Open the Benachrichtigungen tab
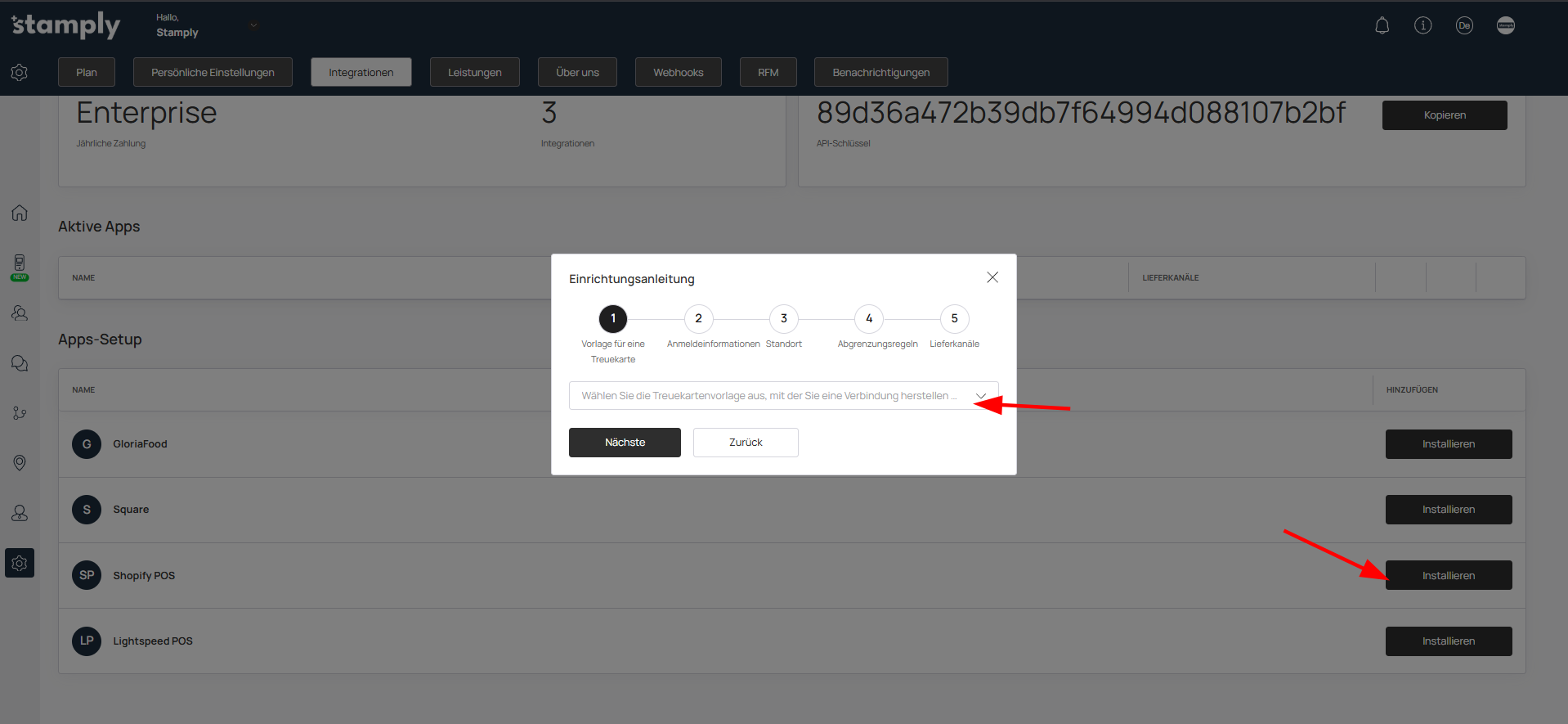This screenshot has height=724, width=1568. click(880, 72)
